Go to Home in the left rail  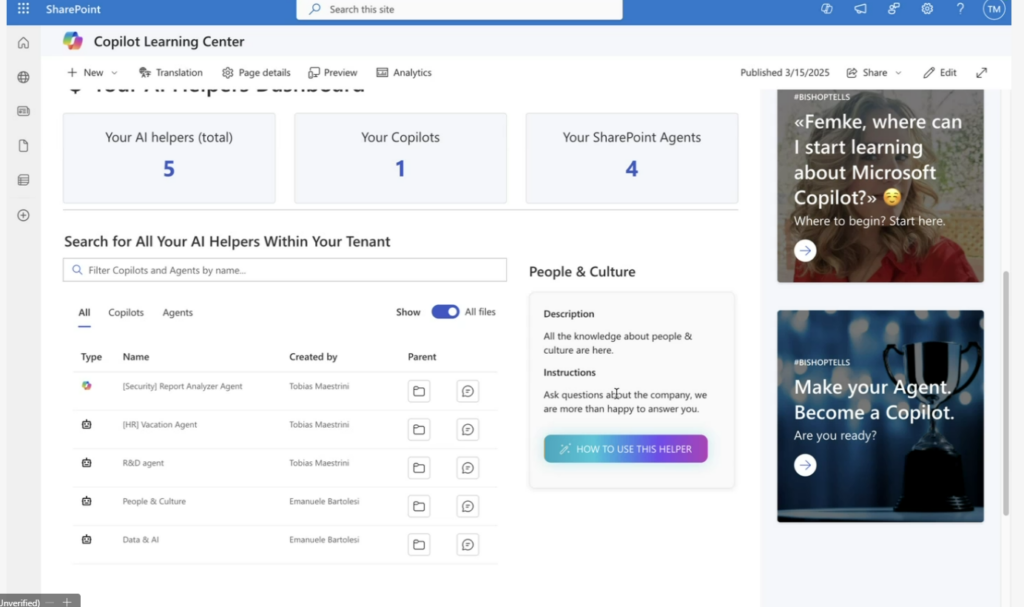pos(24,43)
